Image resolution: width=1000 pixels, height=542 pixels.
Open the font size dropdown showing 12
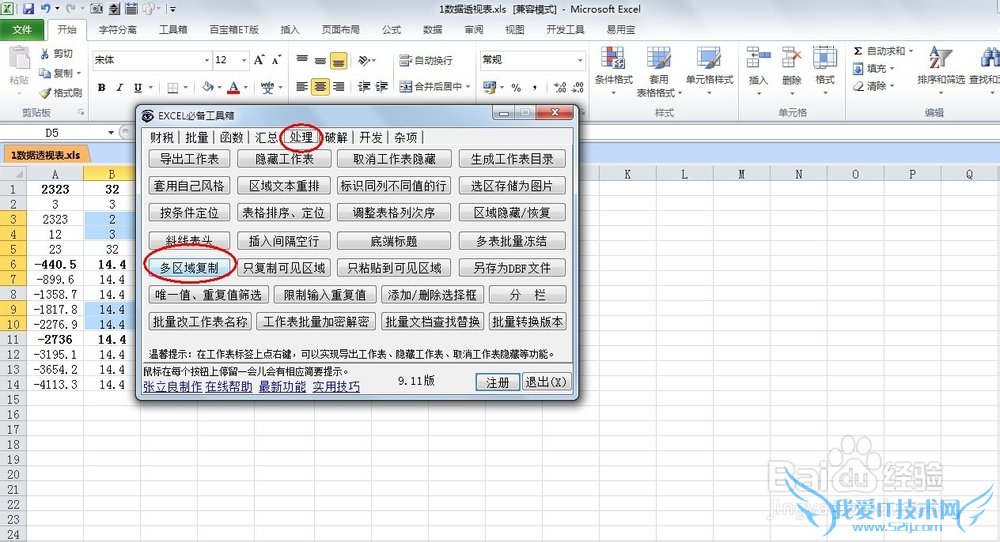[244, 60]
